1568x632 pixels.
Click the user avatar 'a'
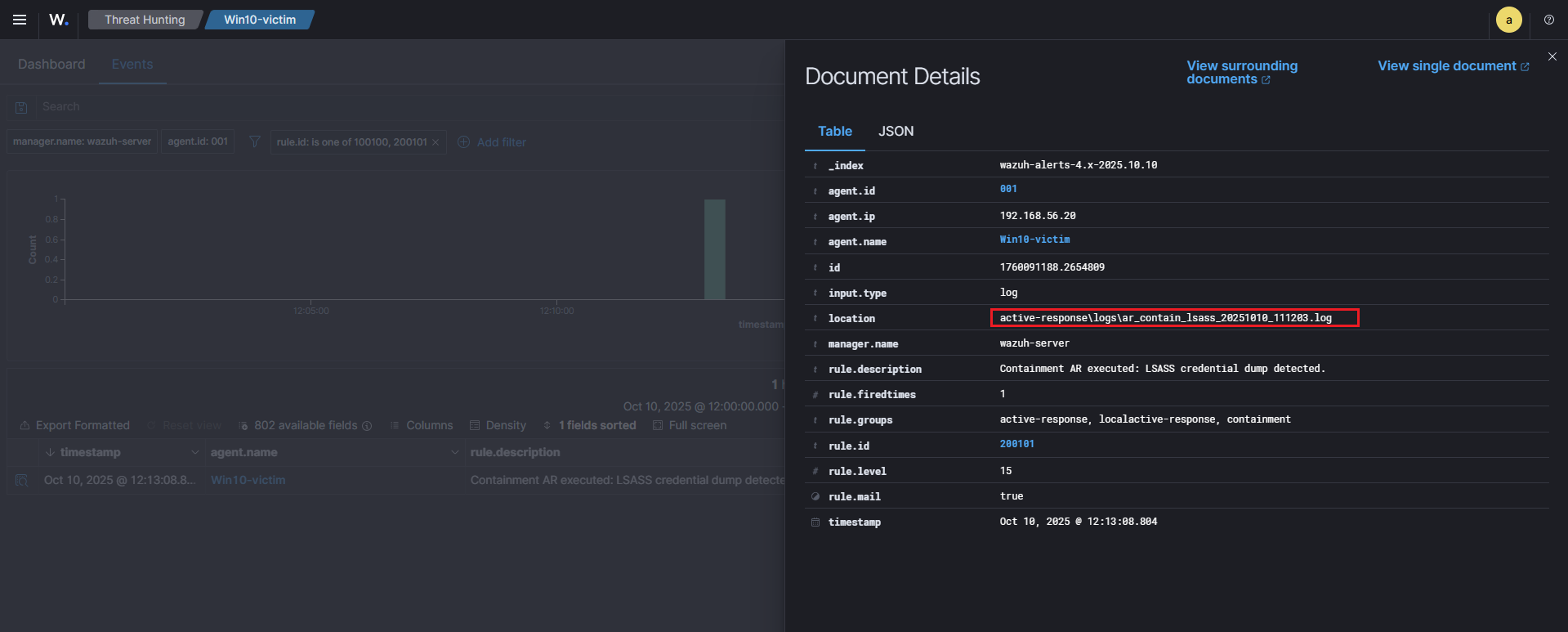[1508, 20]
